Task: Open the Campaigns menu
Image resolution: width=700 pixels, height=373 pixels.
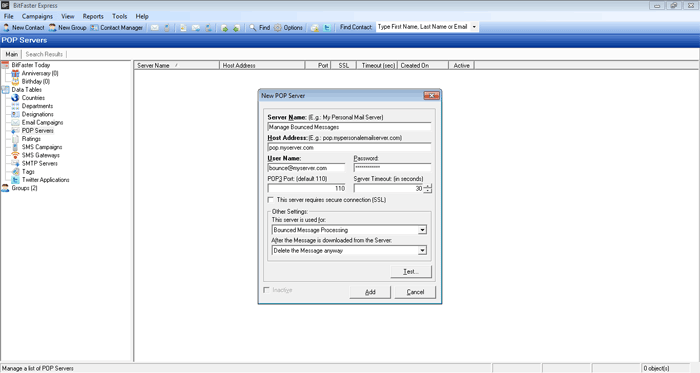Action: [x=37, y=16]
